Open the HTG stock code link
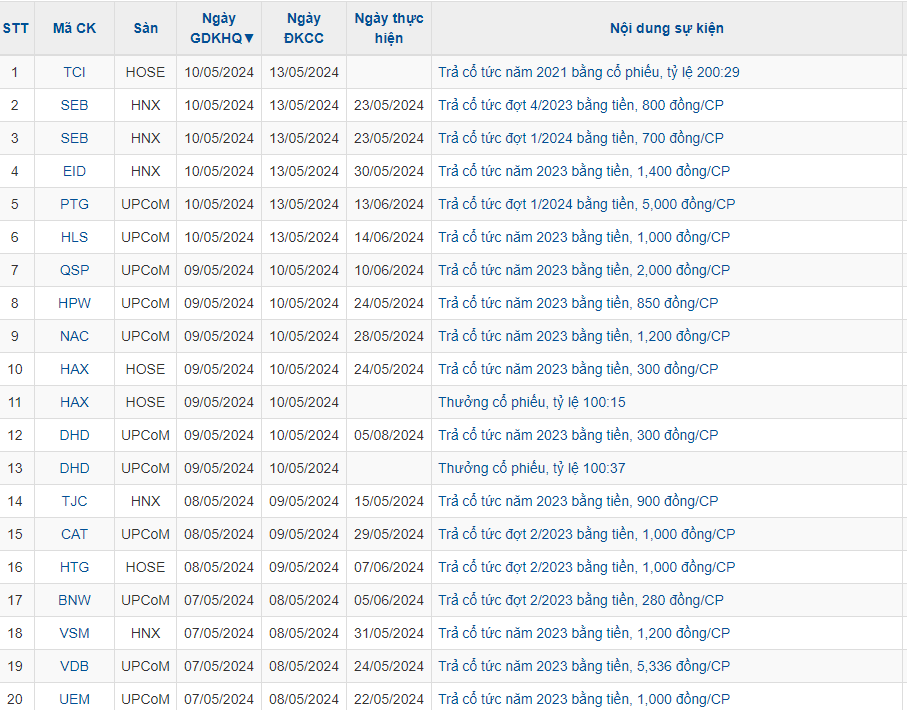 (74, 567)
